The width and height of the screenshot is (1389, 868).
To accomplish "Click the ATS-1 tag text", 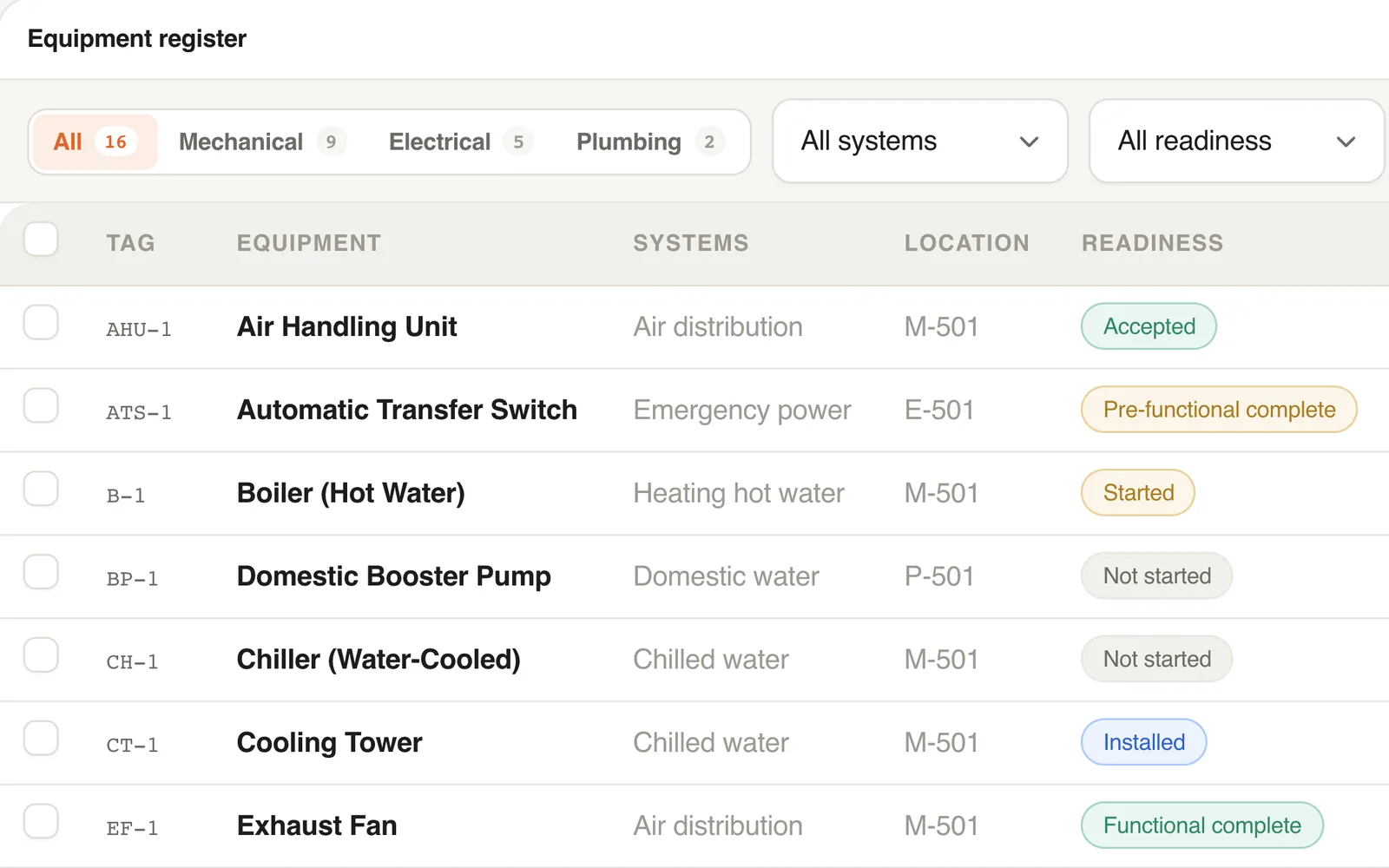I will (139, 413).
